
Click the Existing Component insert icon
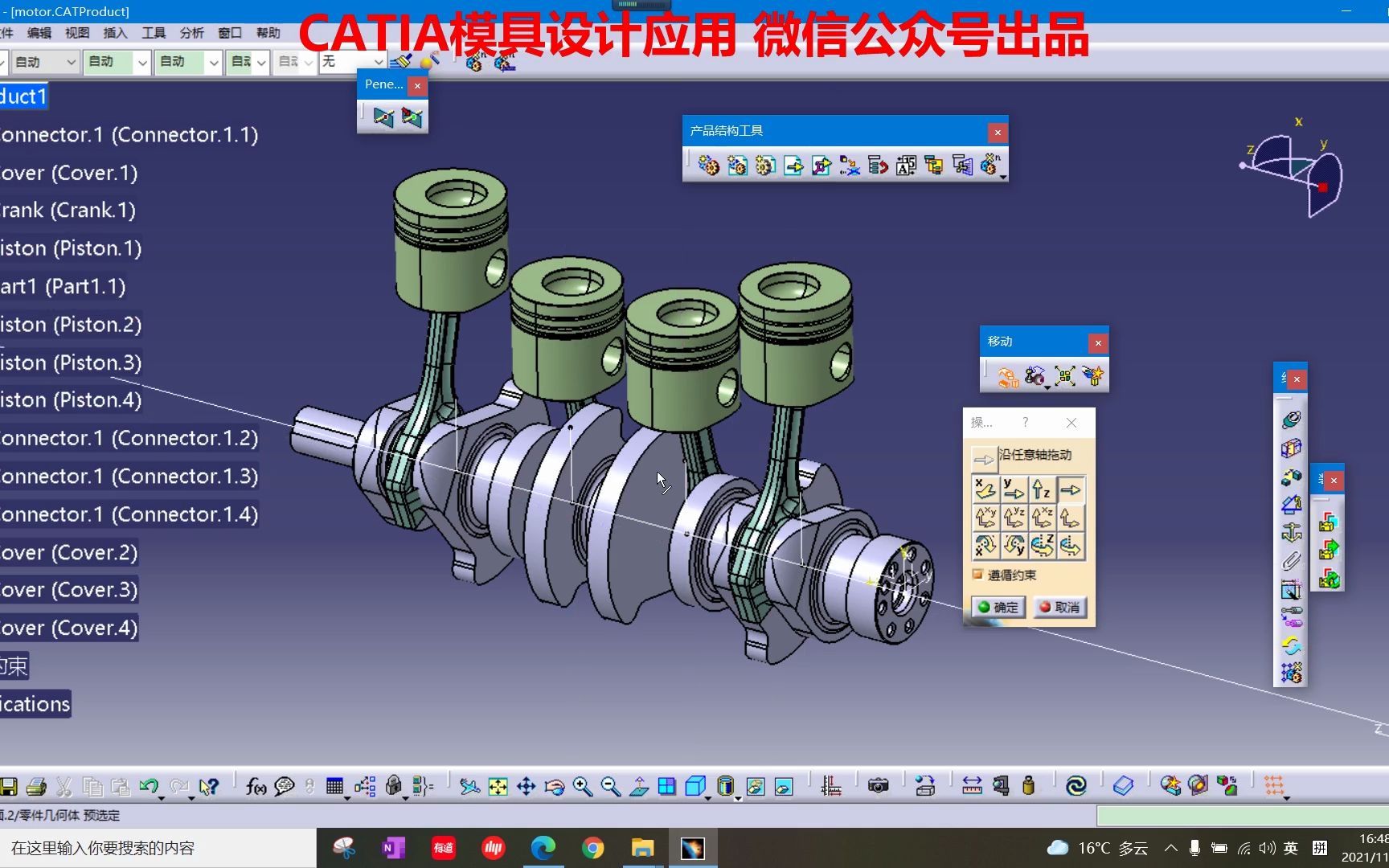pyautogui.click(x=793, y=166)
